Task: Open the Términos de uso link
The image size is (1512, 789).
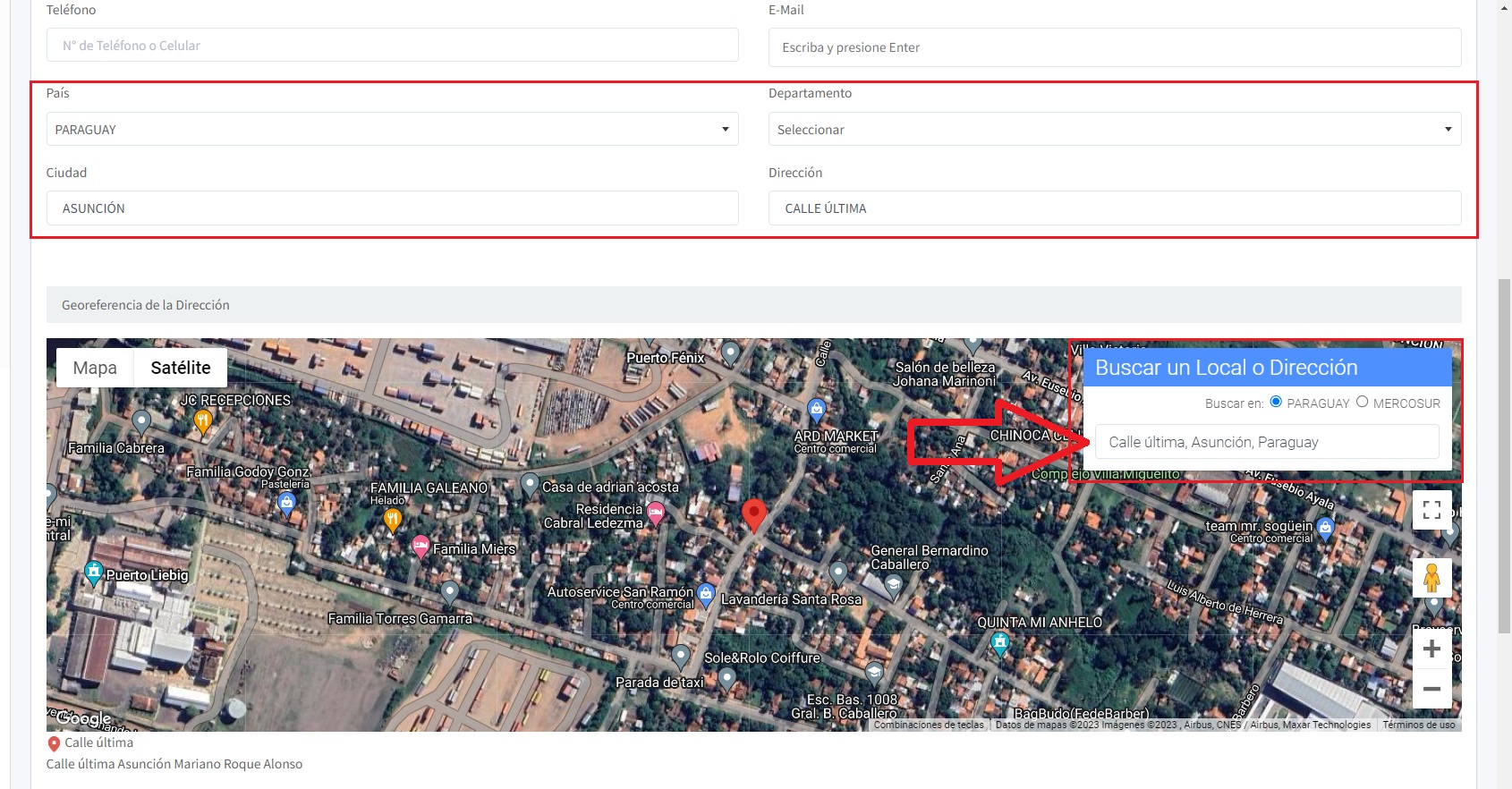Action: [1418, 725]
